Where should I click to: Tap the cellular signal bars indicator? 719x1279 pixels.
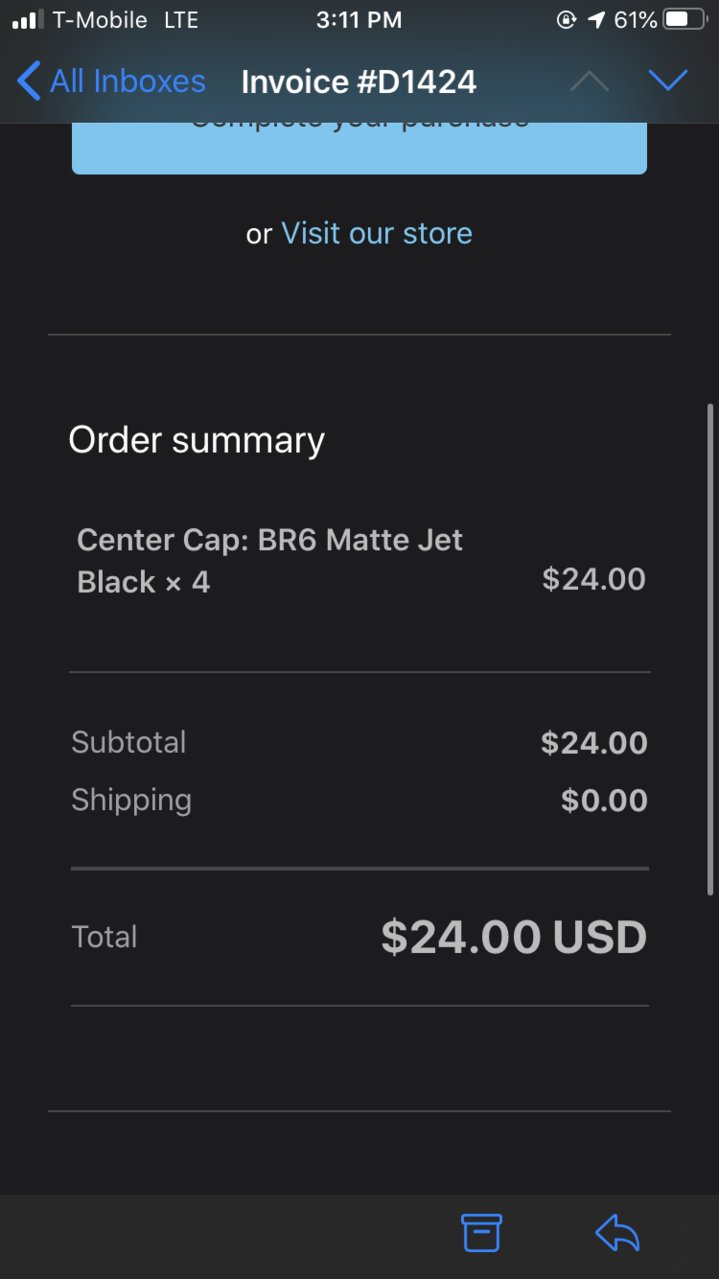(27, 20)
